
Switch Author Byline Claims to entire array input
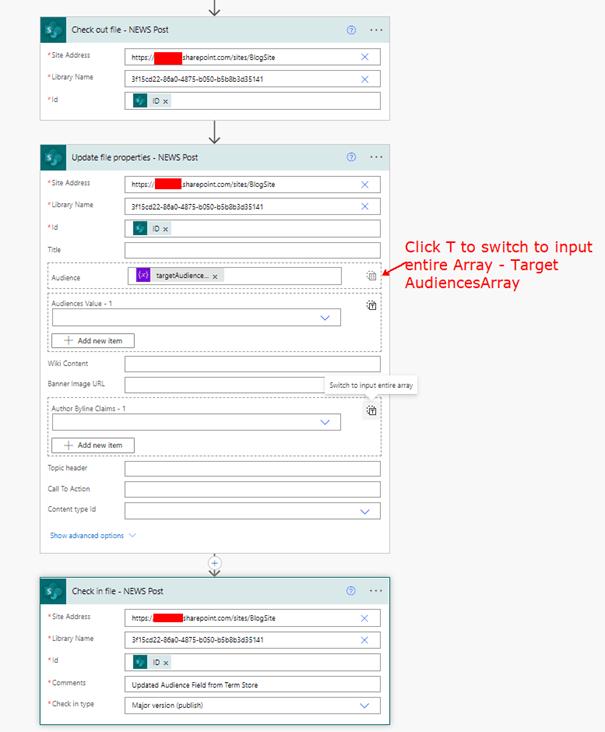pyautogui.click(x=370, y=410)
